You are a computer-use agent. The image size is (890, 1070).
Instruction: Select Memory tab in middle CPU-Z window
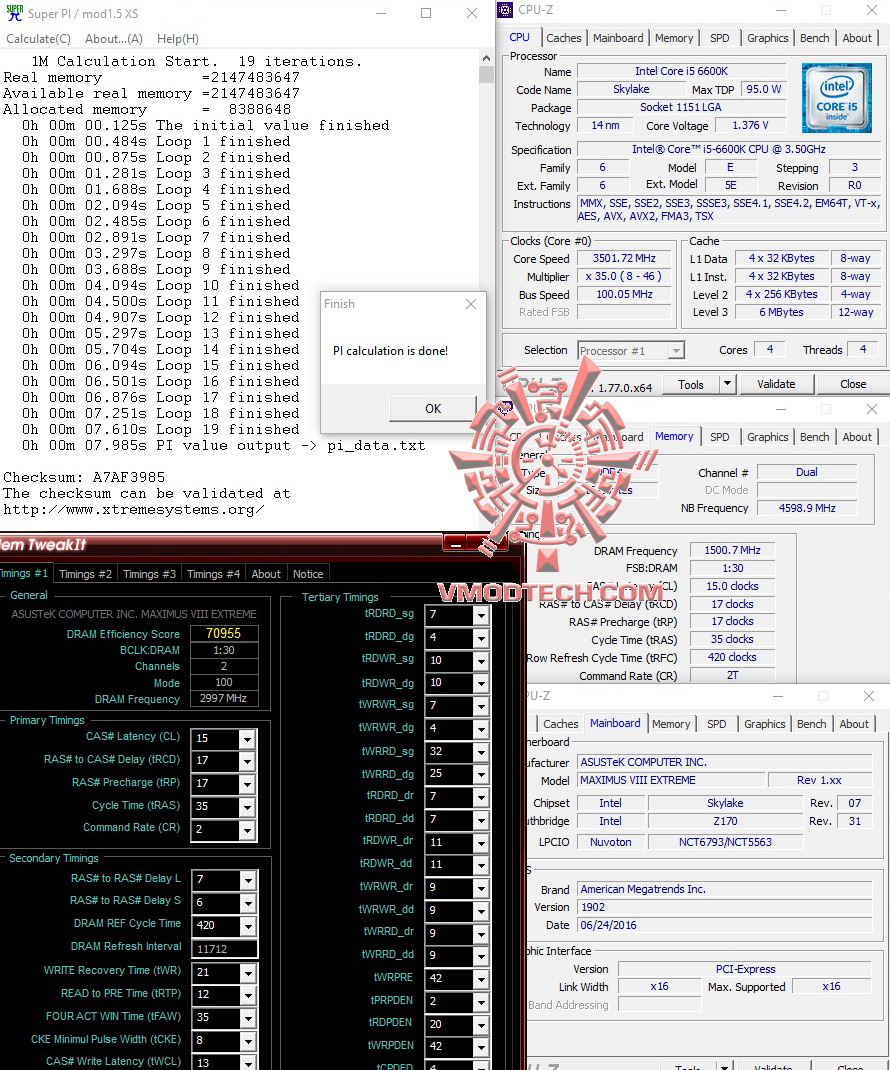(x=674, y=436)
